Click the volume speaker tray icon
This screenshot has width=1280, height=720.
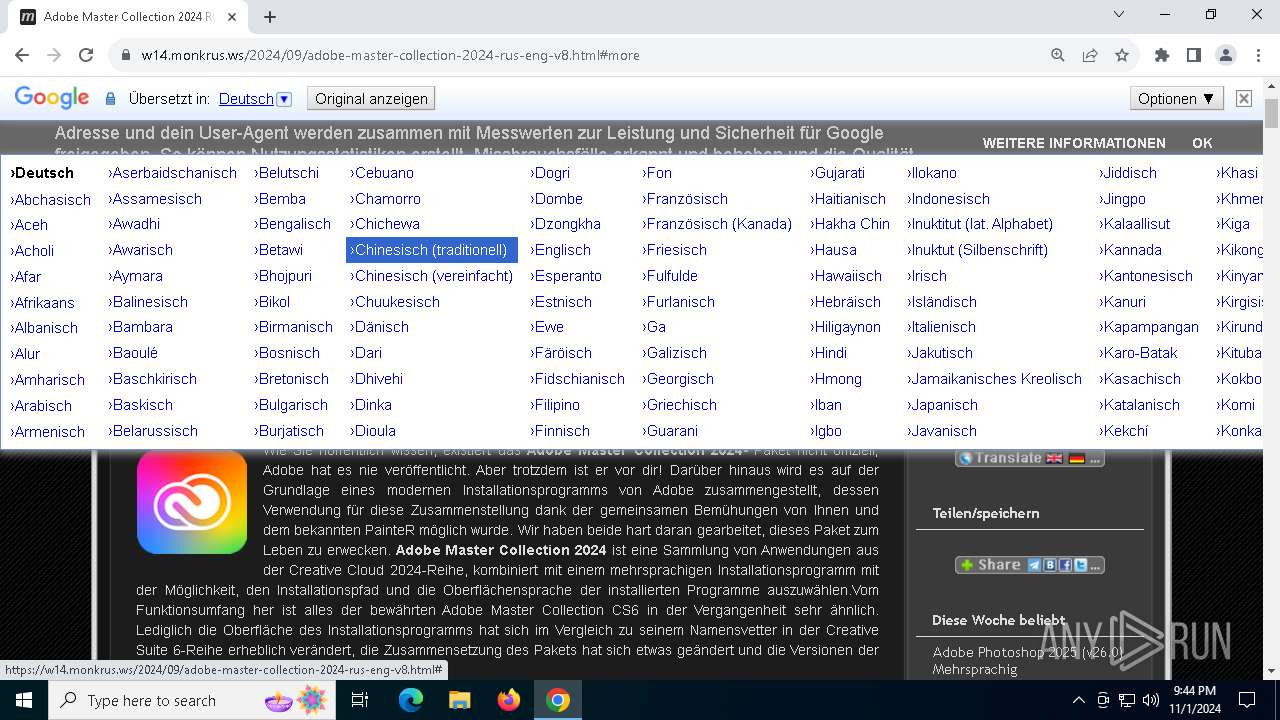point(1150,700)
